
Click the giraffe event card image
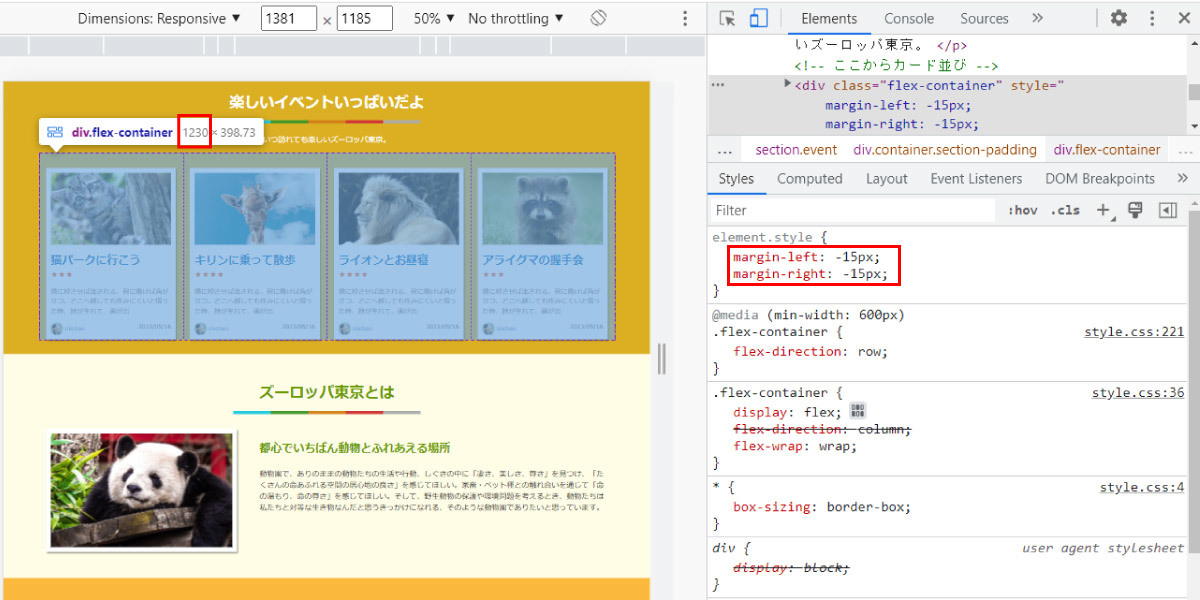(x=254, y=208)
